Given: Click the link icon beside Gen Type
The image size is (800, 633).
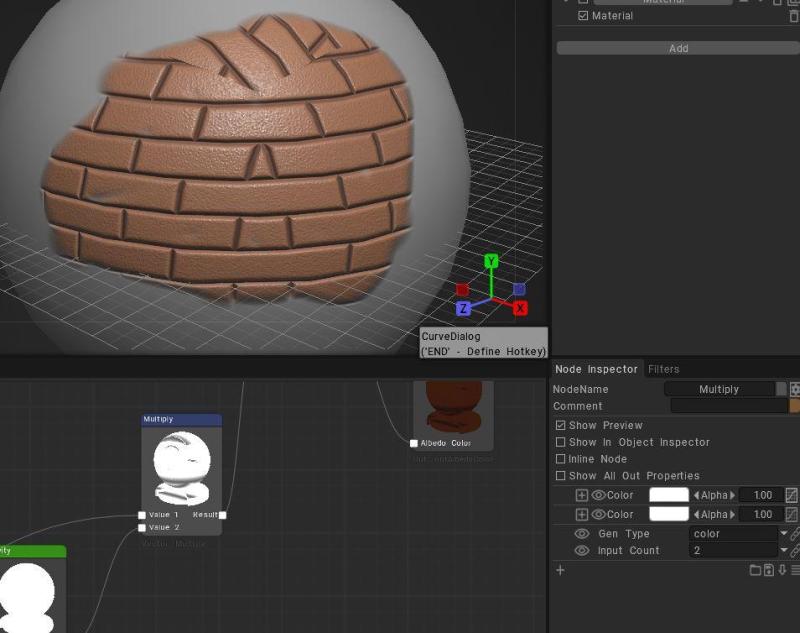Looking at the screenshot, I should [795, 534].
